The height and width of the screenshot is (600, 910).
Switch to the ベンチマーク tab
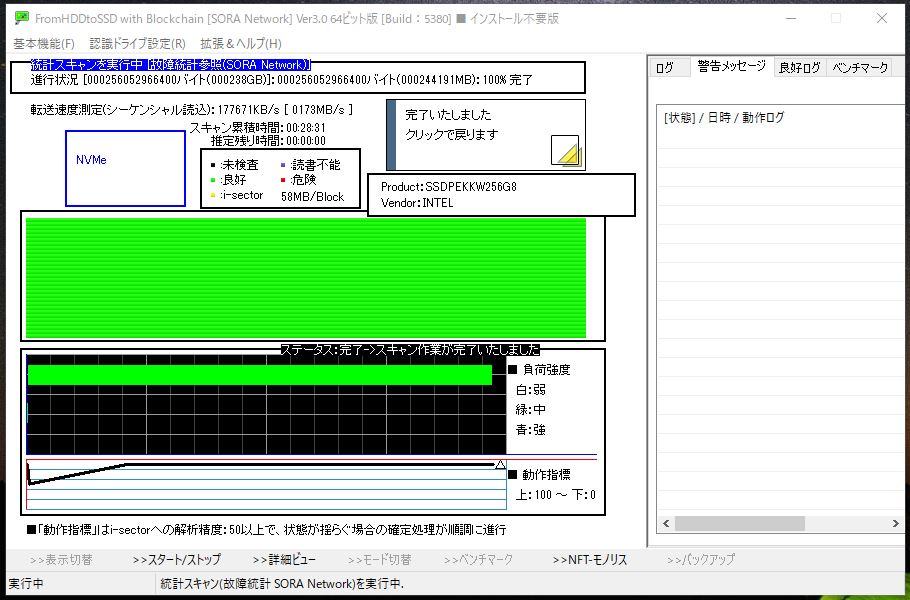pyautogui.click(x=860, y=68)
